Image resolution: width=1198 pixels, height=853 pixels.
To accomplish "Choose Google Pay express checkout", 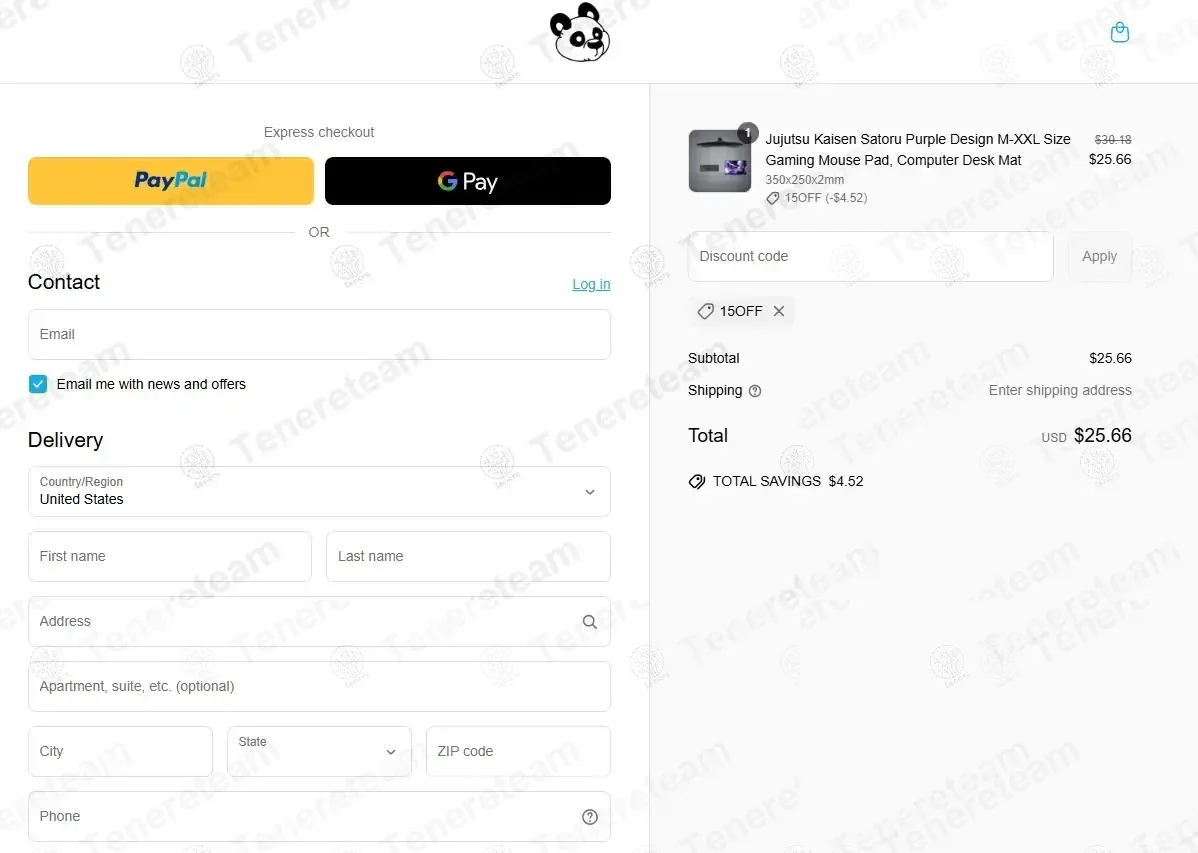I will click(468, 181).
